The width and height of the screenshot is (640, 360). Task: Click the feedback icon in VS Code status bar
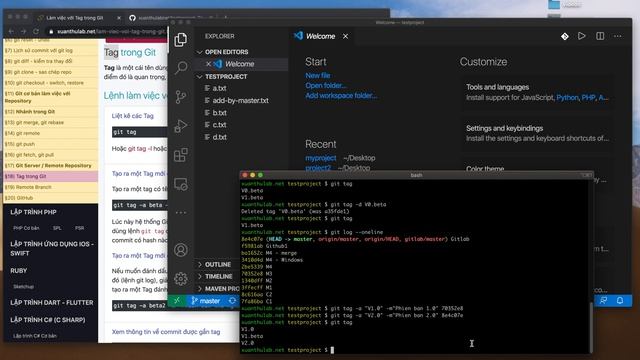click(x=603, y=301)
